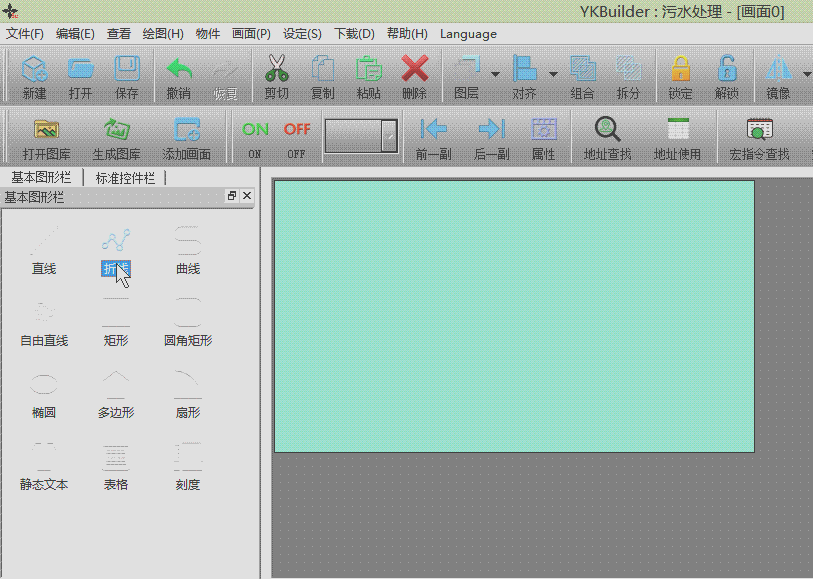This screenshot has height=579, width=813.
Task: Float the 基本图形栏 panel via dock button
Action: (x=232, y=196)
